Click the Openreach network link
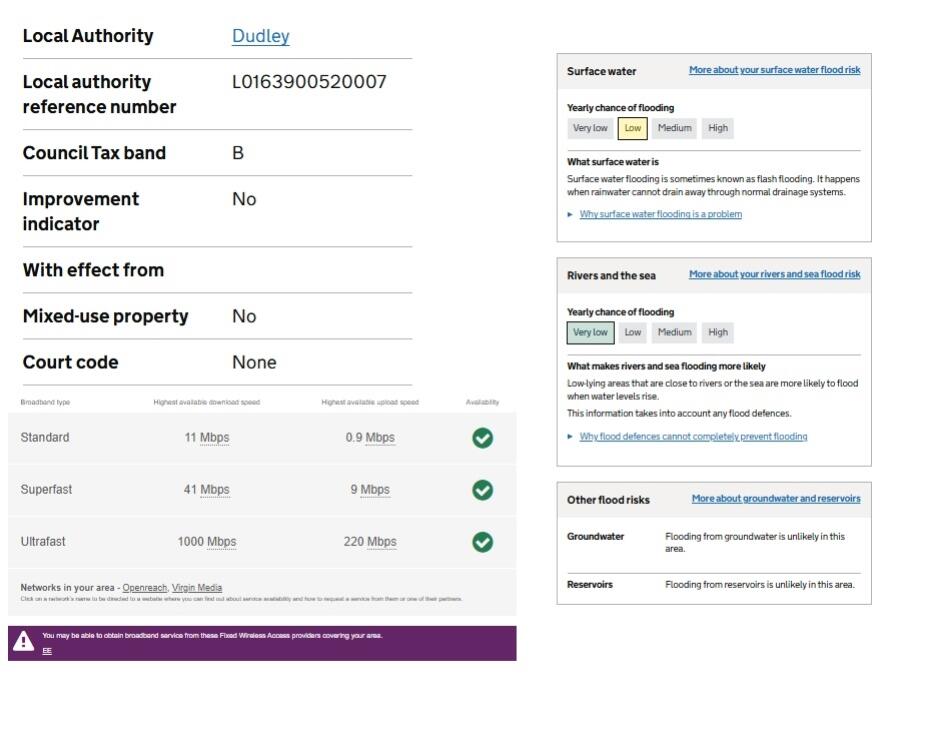 pos(144,588)
